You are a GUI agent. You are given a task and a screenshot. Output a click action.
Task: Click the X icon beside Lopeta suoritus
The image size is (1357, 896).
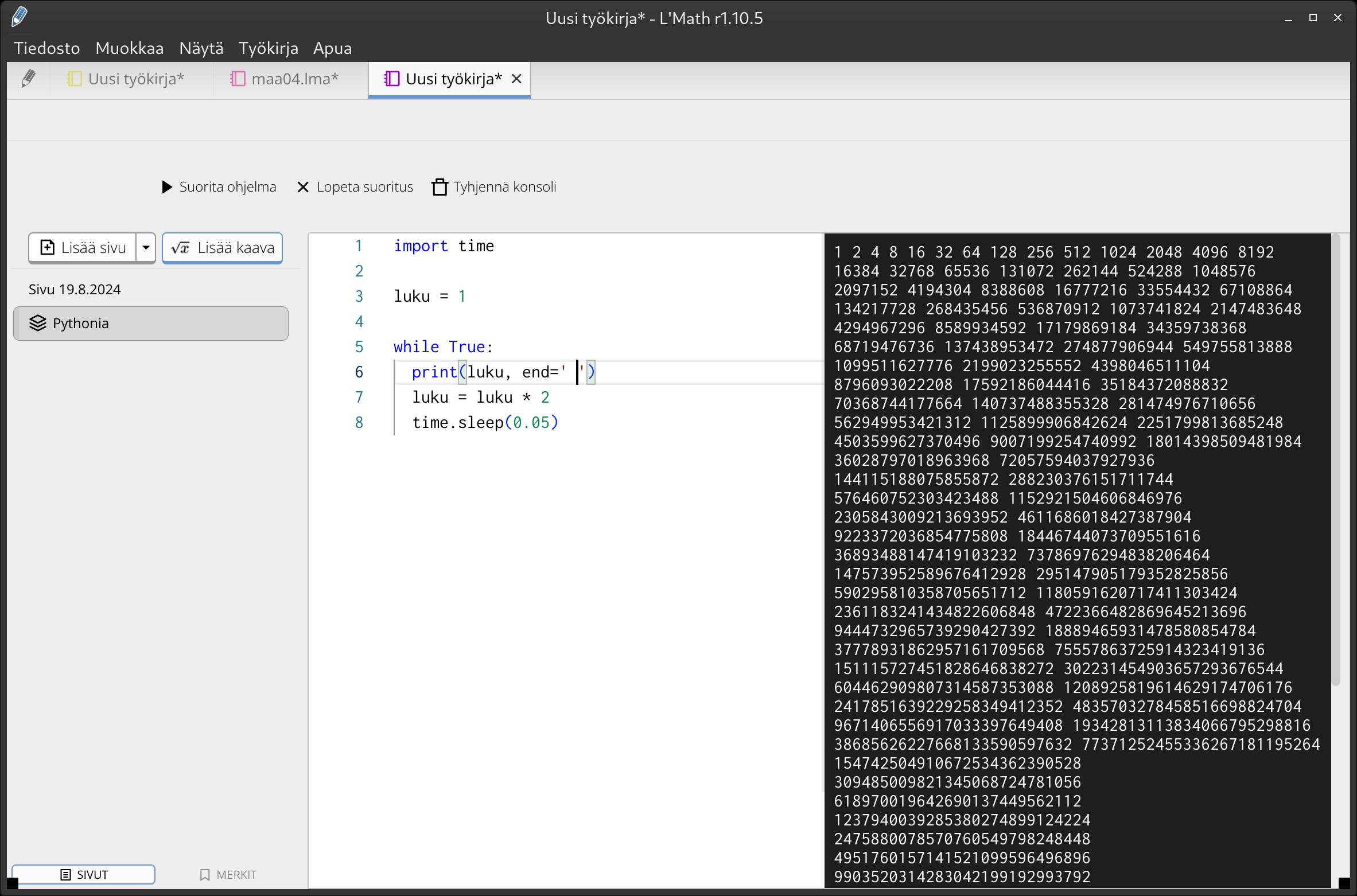pyautogui.click(x=303, y=187)
